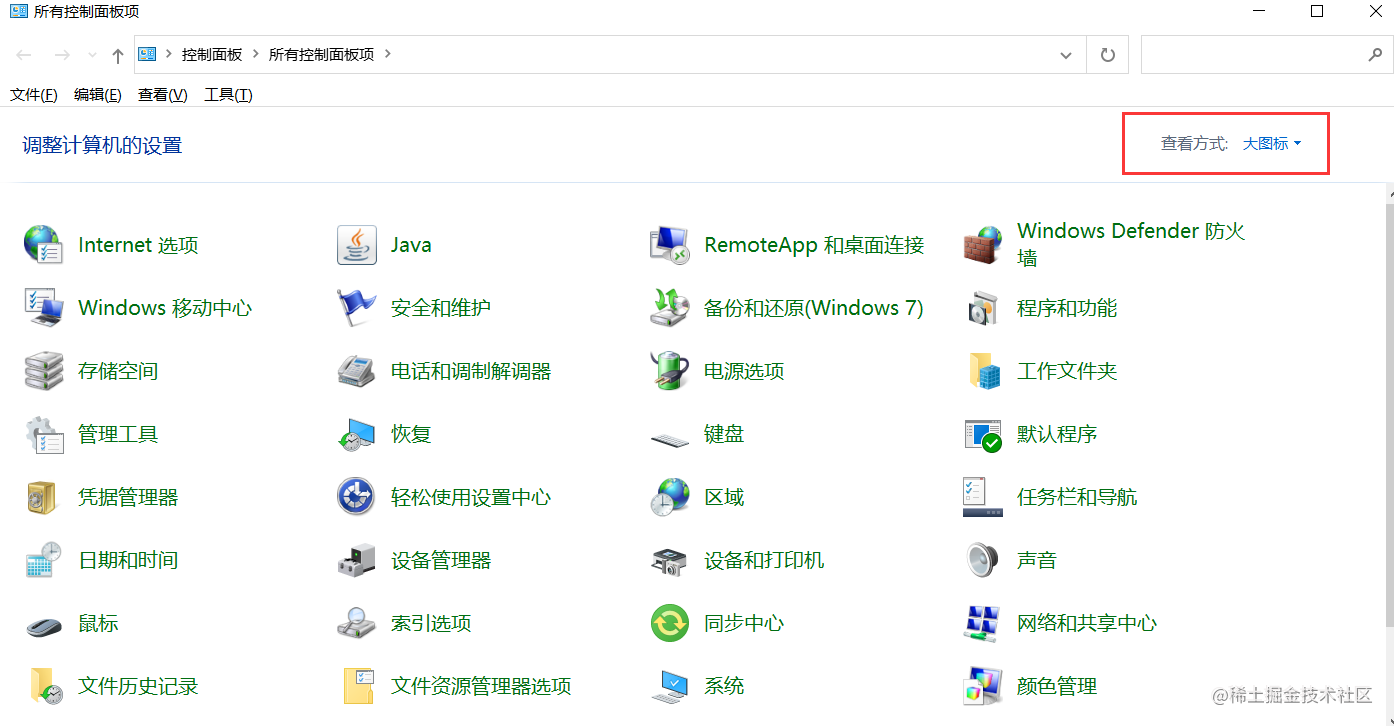Open the 索引选项 magnifier icon
The height and width of the screenshot is (726, 1394).
356,623
